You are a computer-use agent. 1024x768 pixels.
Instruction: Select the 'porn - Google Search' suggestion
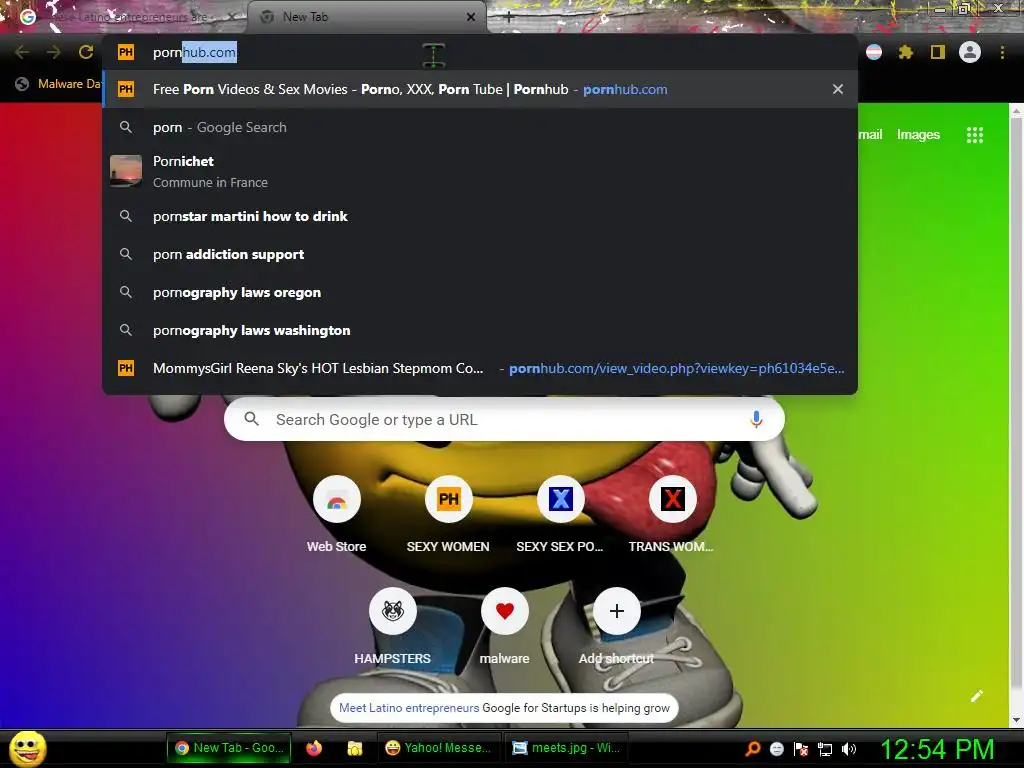pos(480,127)
